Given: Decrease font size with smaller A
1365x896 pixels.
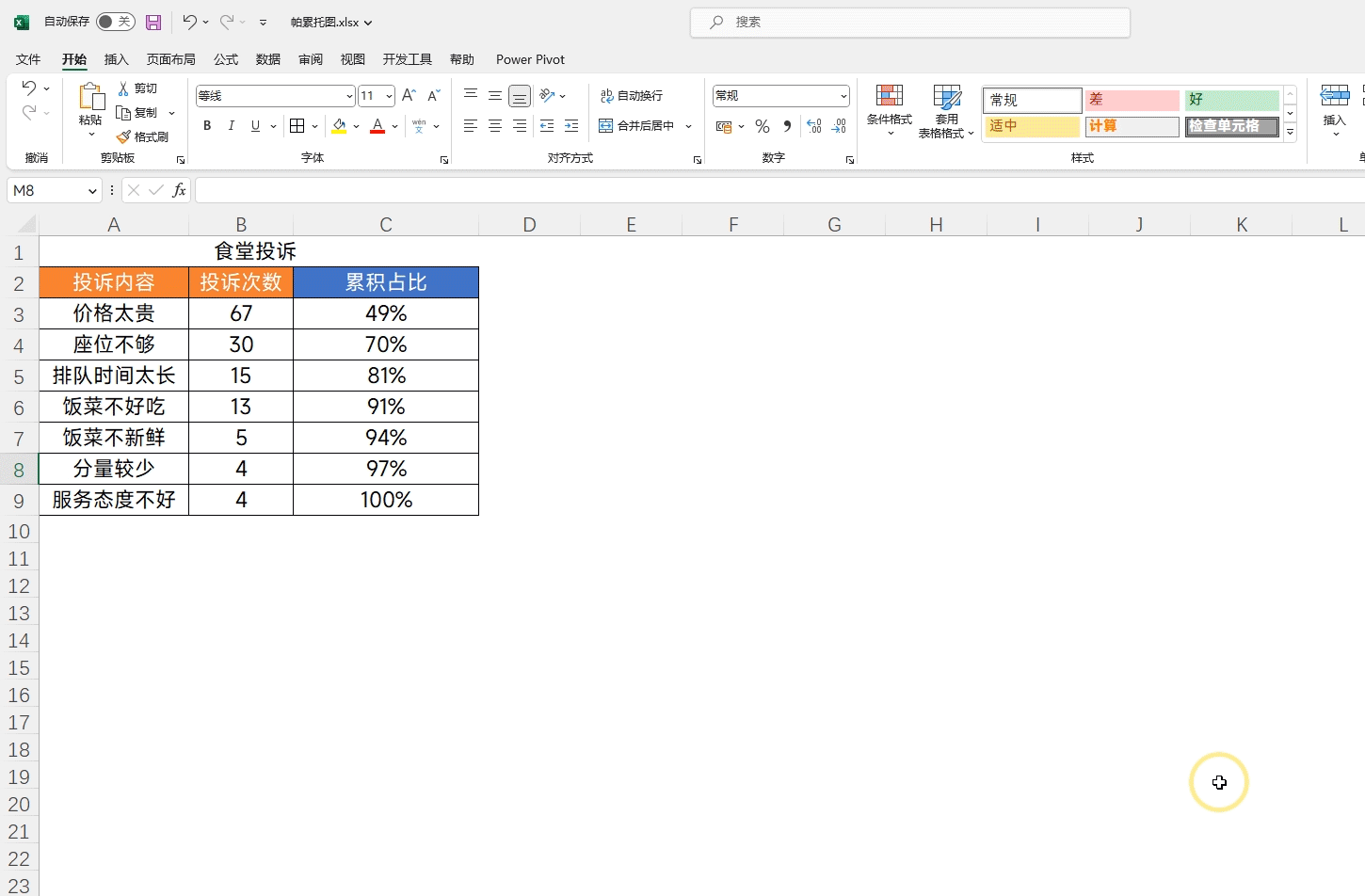Looking at the screenshot, I should 433,96.
